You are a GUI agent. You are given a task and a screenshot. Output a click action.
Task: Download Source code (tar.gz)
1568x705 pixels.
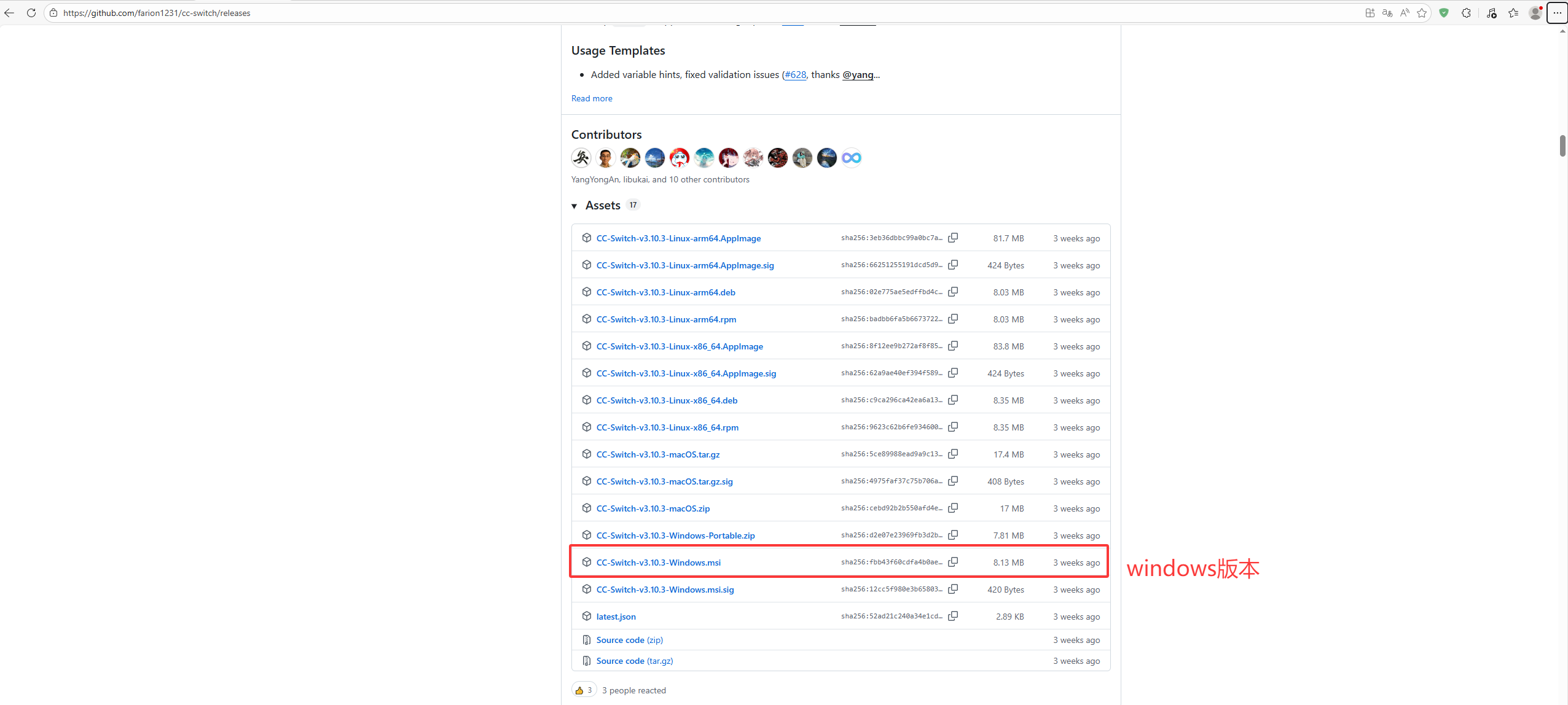[634, 661]
